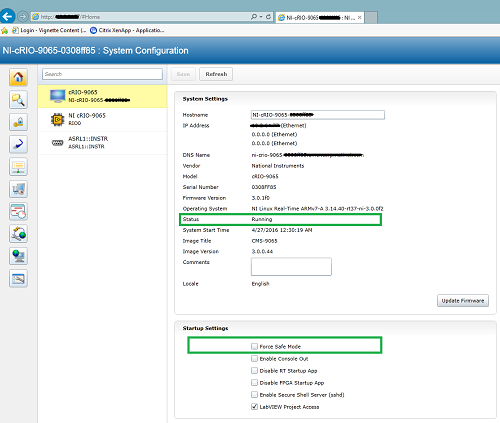Open the yellow list network sidebar icon
The image size is (500, 423).
point(18,167)
